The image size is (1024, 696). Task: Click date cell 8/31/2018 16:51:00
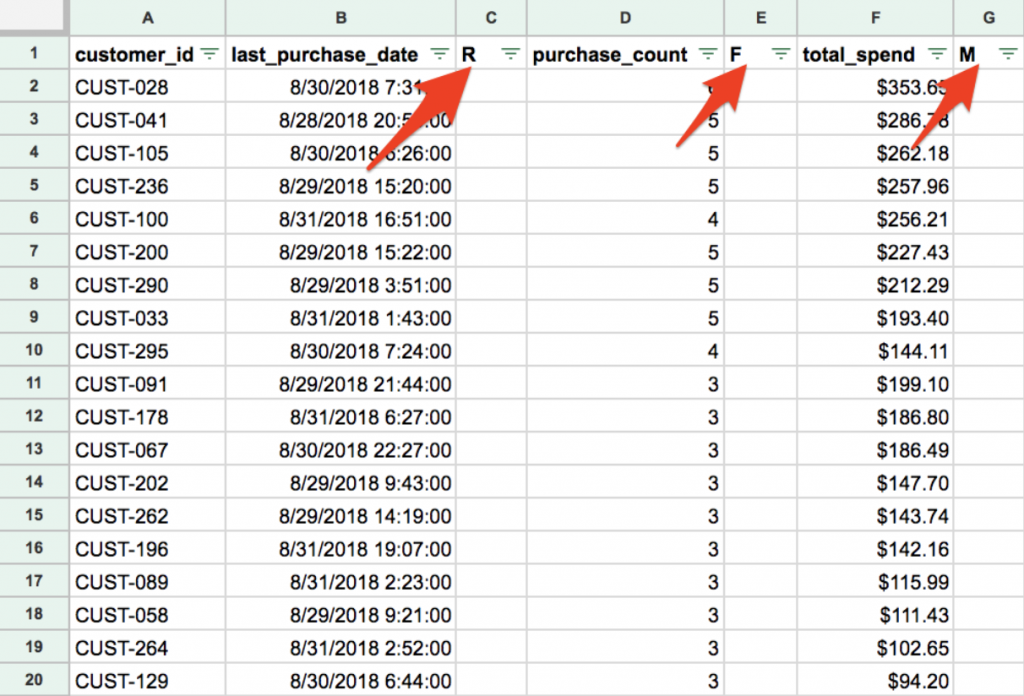341,219
